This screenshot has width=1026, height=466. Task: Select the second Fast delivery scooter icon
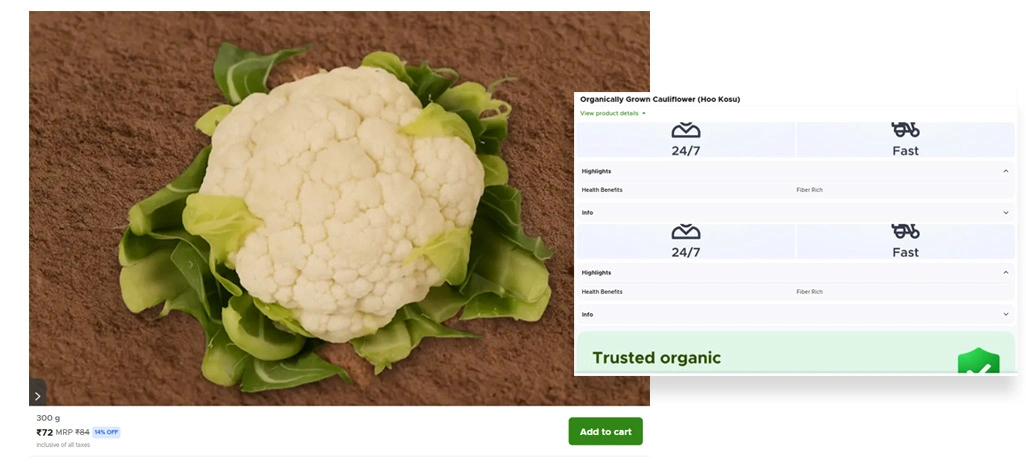pos(905,230)
